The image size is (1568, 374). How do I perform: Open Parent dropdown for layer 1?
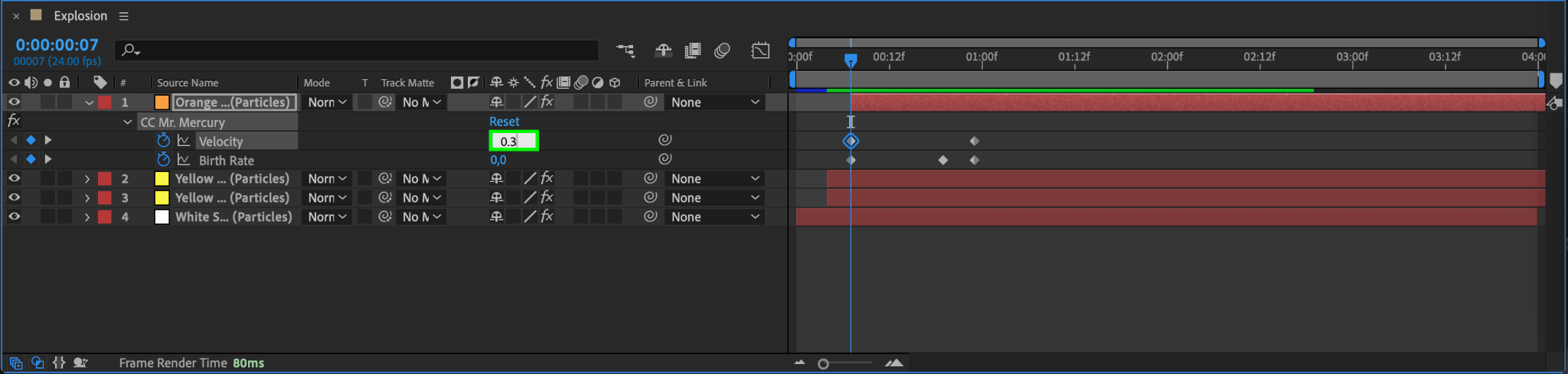tap(715, 102)
